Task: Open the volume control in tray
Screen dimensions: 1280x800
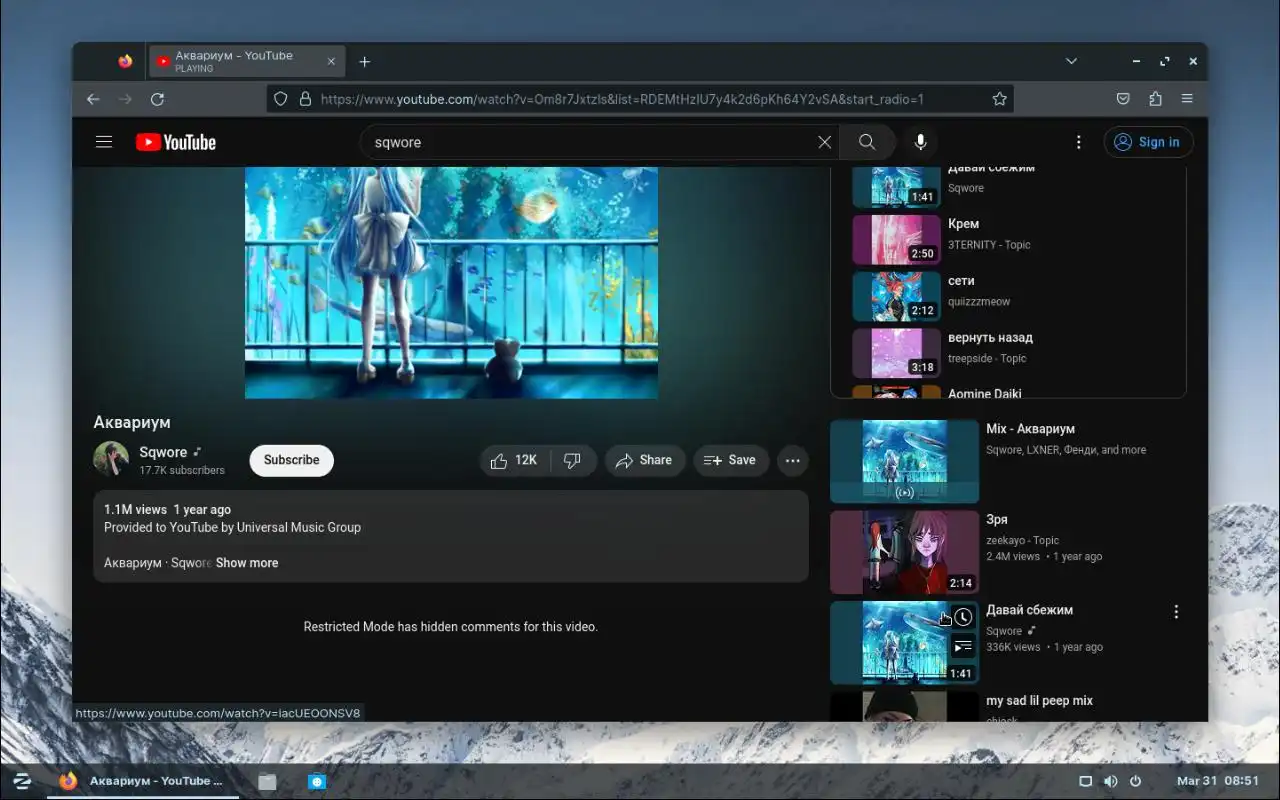Action: [1110, 781]
